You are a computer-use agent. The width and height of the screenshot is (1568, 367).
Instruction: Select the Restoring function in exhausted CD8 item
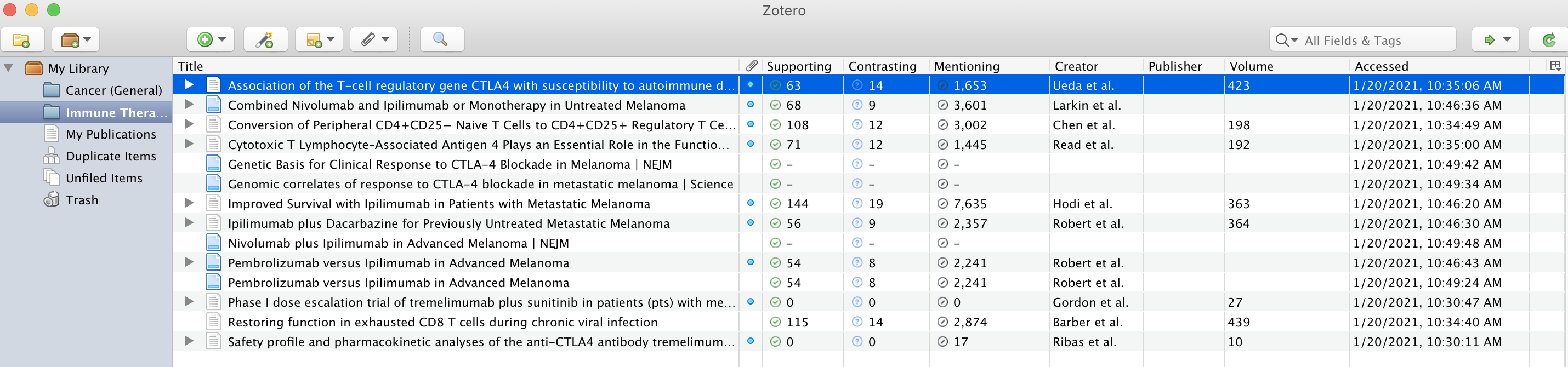click(442, 322)
